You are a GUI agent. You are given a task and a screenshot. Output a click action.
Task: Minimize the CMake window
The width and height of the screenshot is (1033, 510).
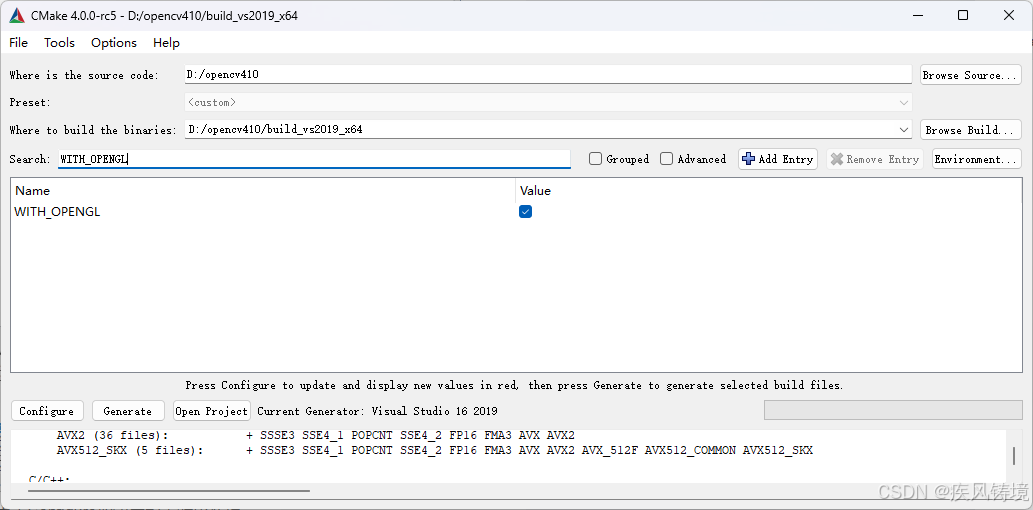[917, 15]
